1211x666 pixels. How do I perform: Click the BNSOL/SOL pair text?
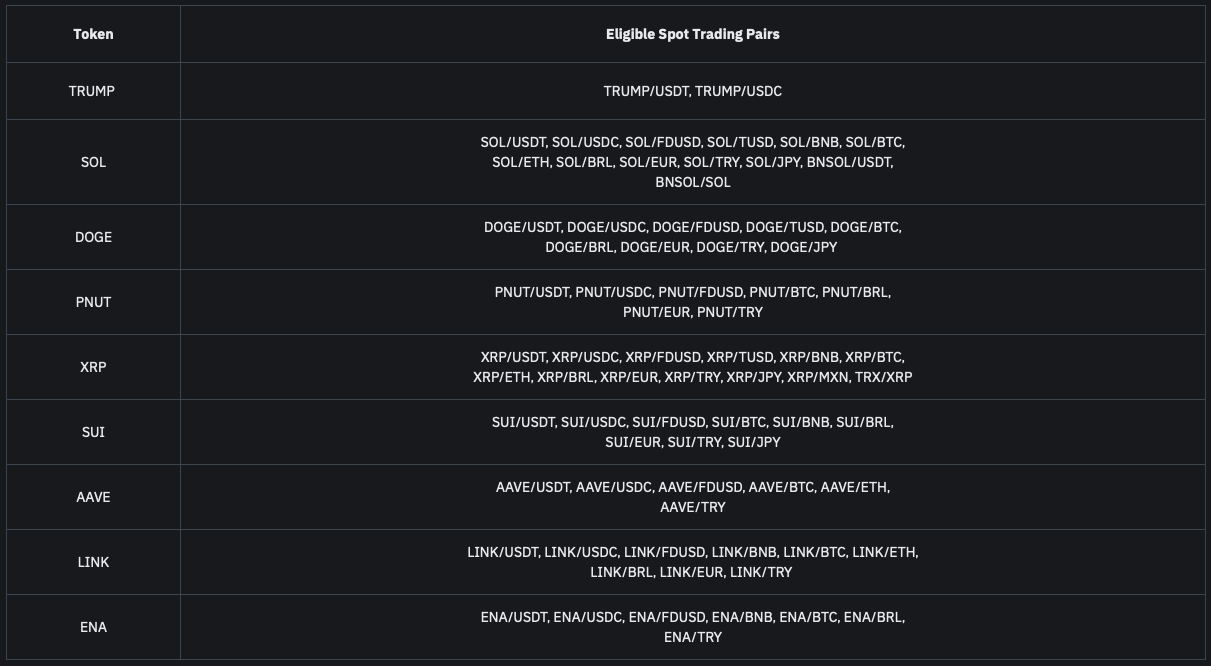(x=692, y=182)
